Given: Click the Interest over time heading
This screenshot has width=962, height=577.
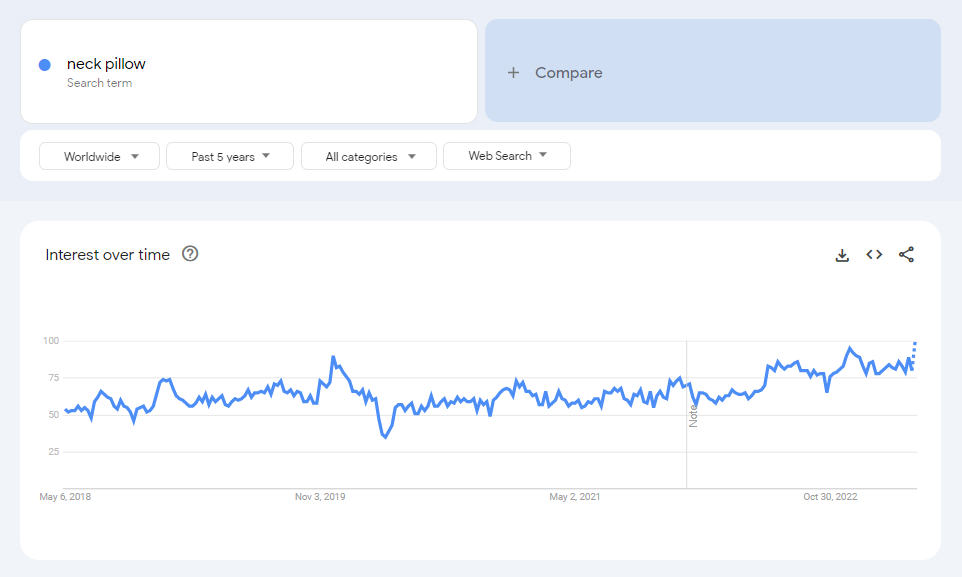Looking at the screenshot, I should pos(106,254).
